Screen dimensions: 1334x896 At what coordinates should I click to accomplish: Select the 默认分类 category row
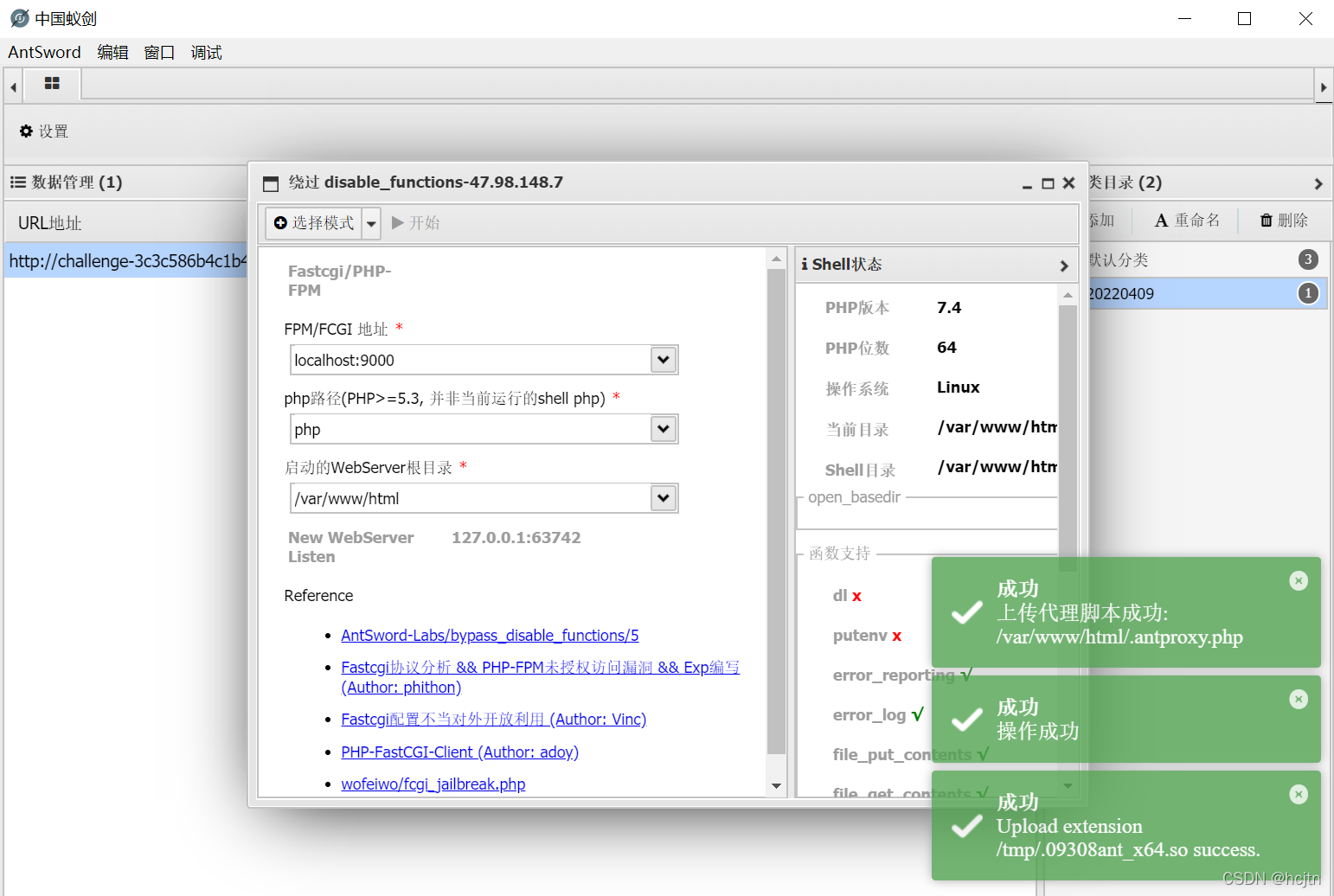click(1208, 259)
